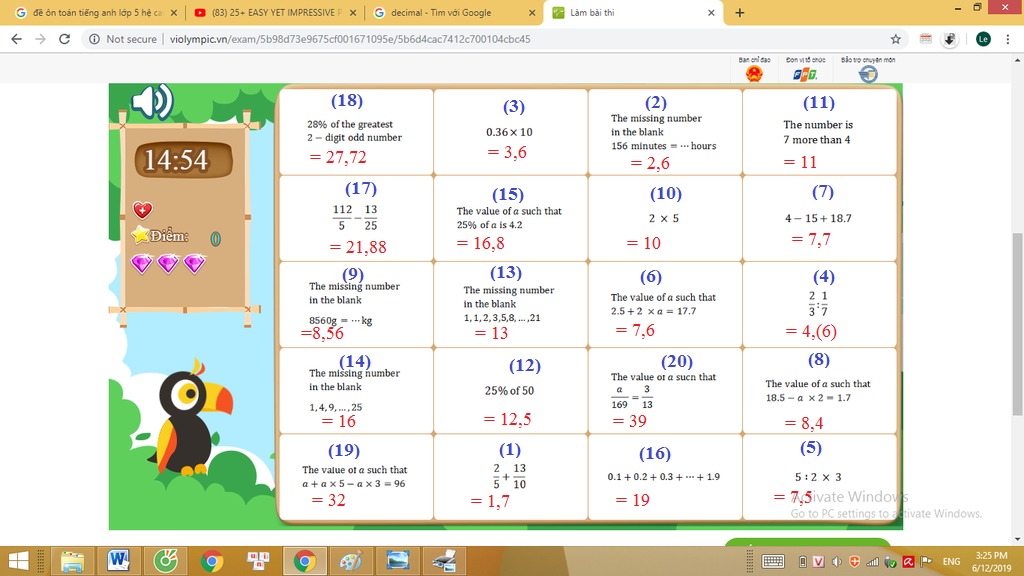Switch to the decimal Google search tab
The width and height of the screenshot is (1024, 576).
[x=453, y=12]
